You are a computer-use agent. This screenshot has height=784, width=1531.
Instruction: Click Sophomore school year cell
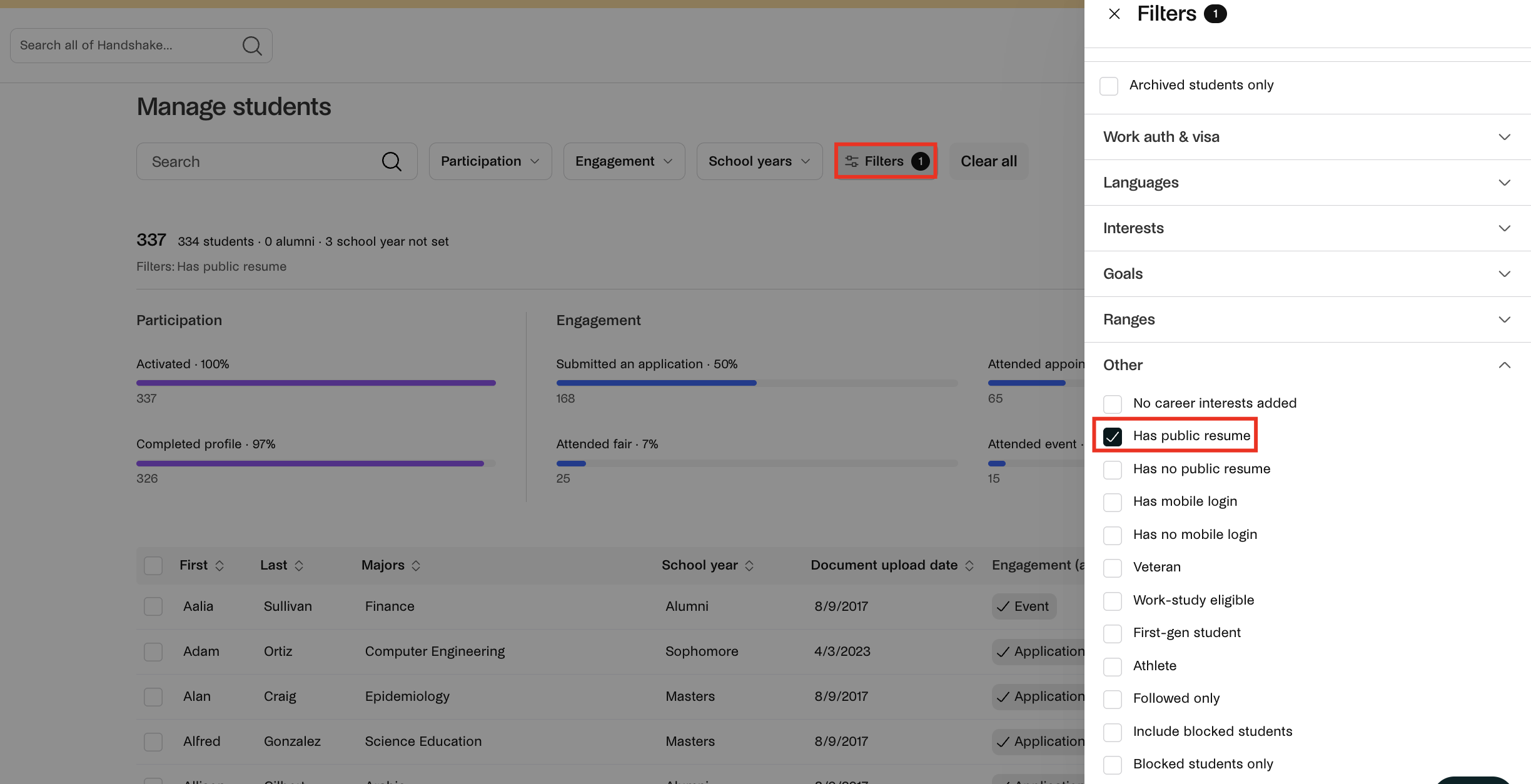[702, 651]
